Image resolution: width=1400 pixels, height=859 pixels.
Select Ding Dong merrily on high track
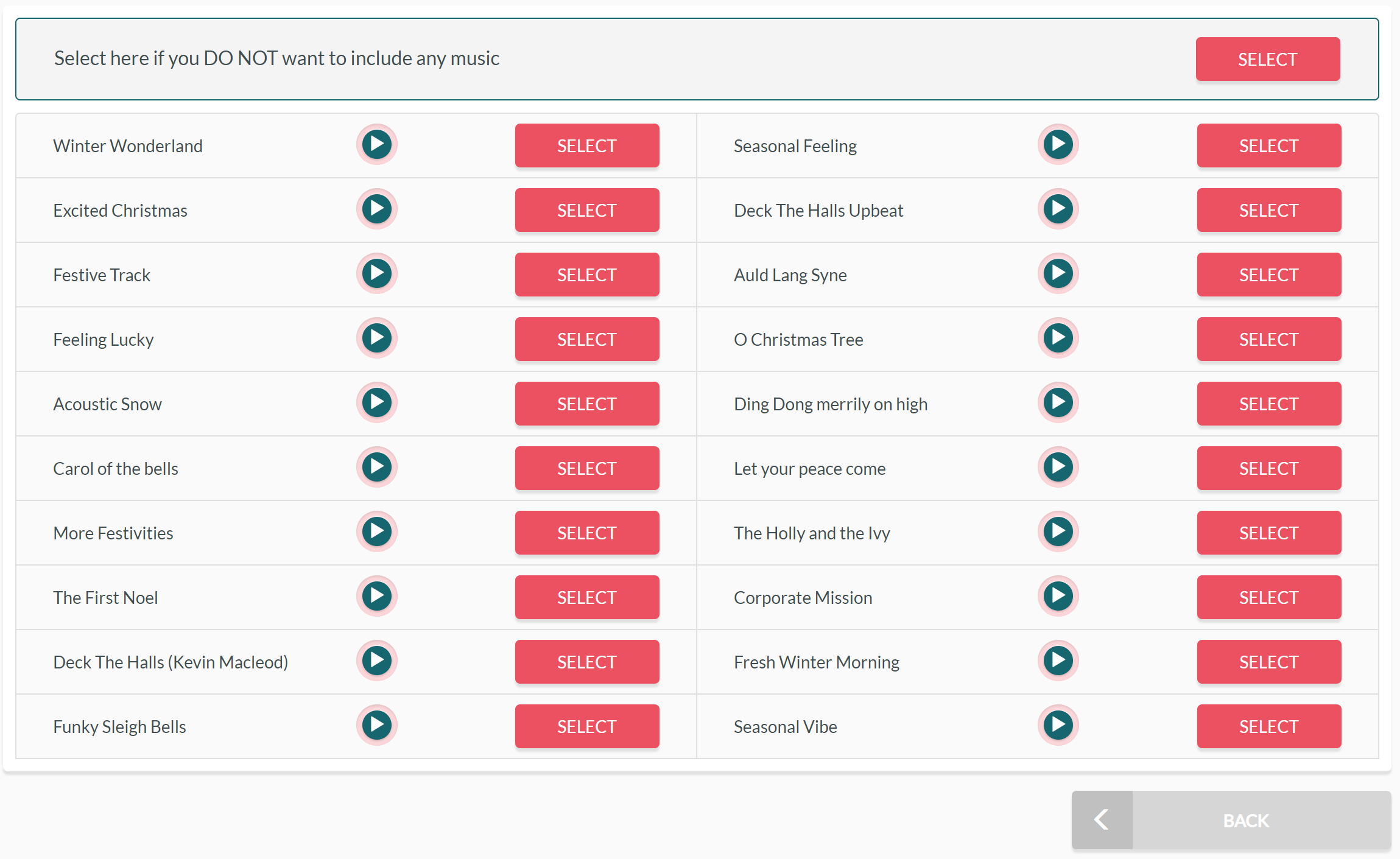1269,404
